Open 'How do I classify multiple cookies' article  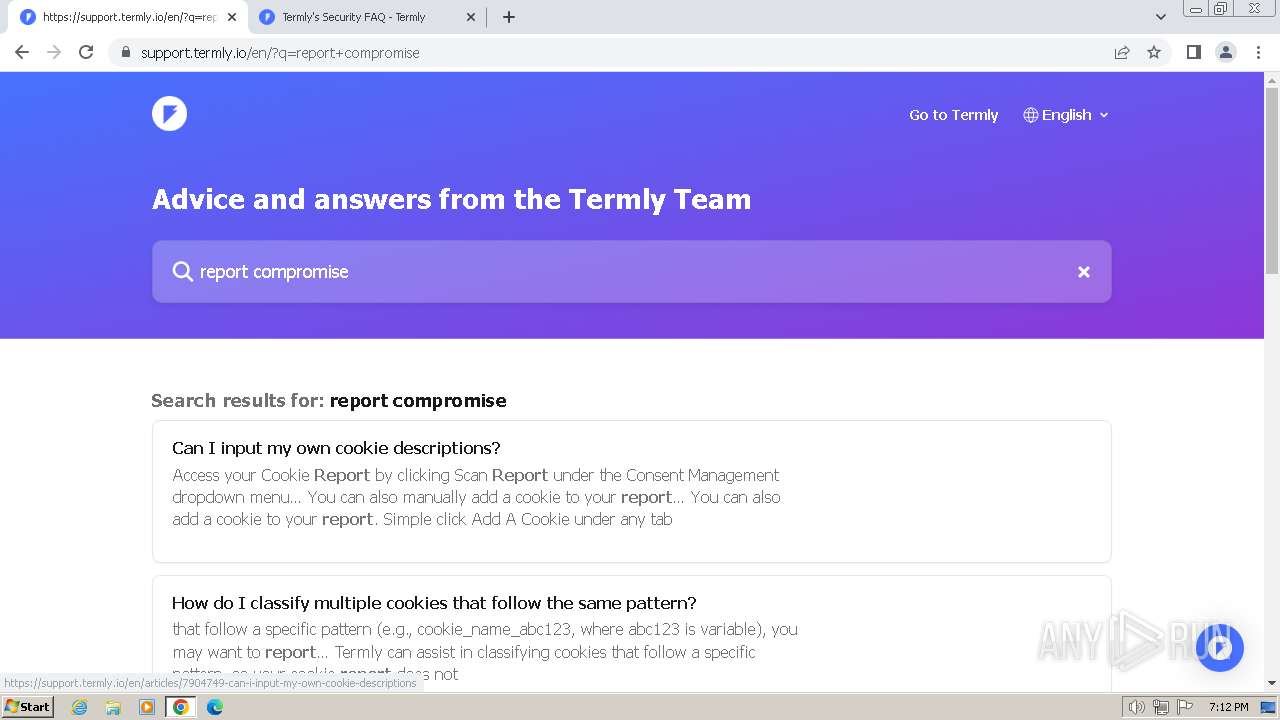631,634
